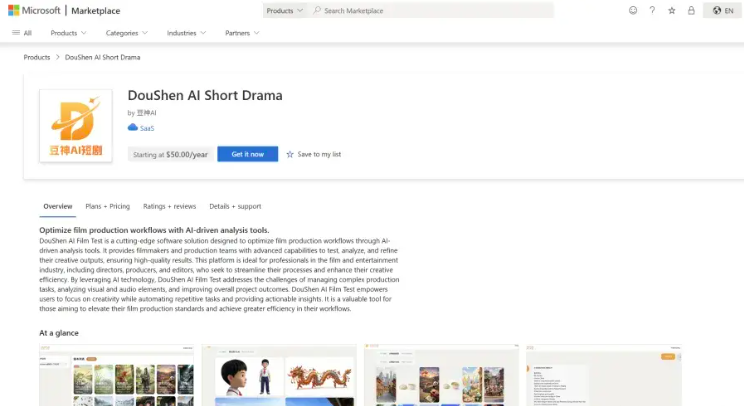Open the EN language selector

tap(723, 10)
